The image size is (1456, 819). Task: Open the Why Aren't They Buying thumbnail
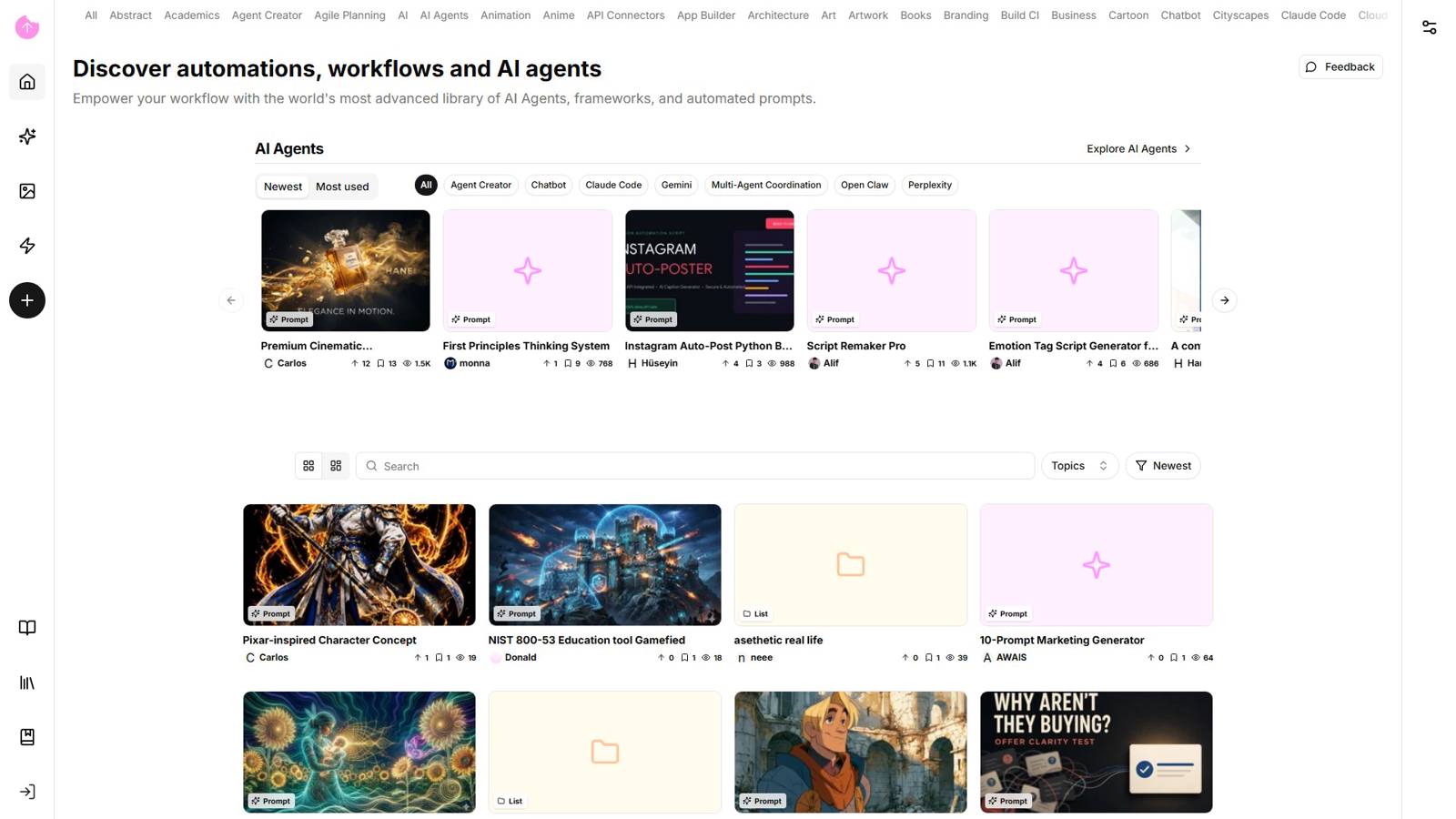click(1097, 753)
